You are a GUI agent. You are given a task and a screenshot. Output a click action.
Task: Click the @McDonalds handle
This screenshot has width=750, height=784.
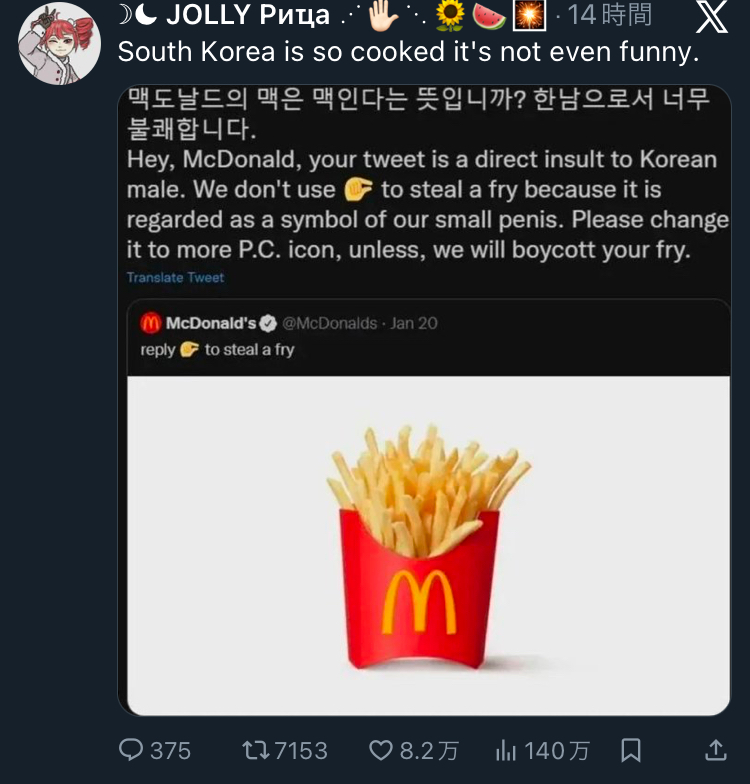[329, 323]
